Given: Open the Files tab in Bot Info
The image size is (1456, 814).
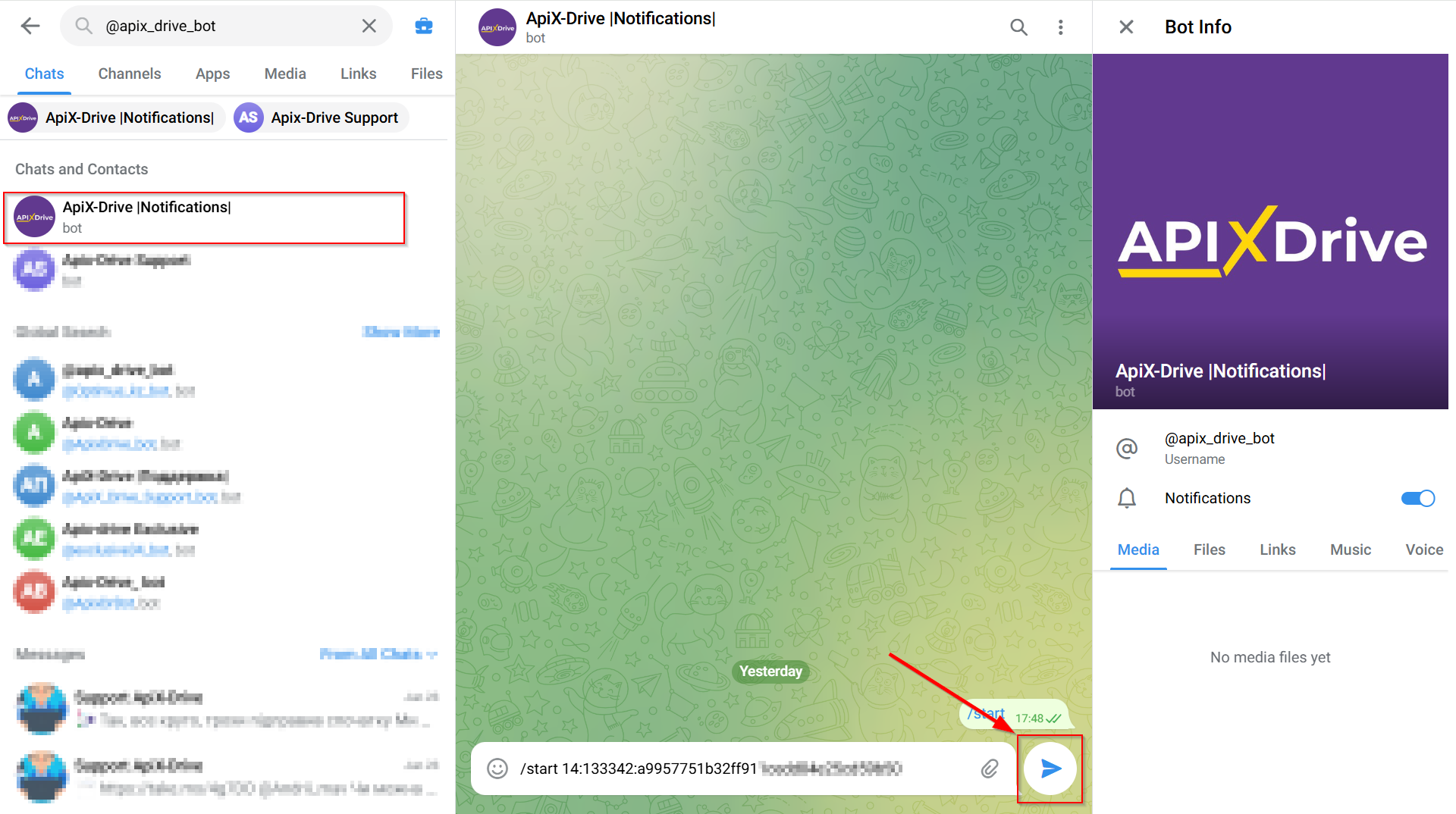Looking at the screenshot, I should coord(1209,549).
